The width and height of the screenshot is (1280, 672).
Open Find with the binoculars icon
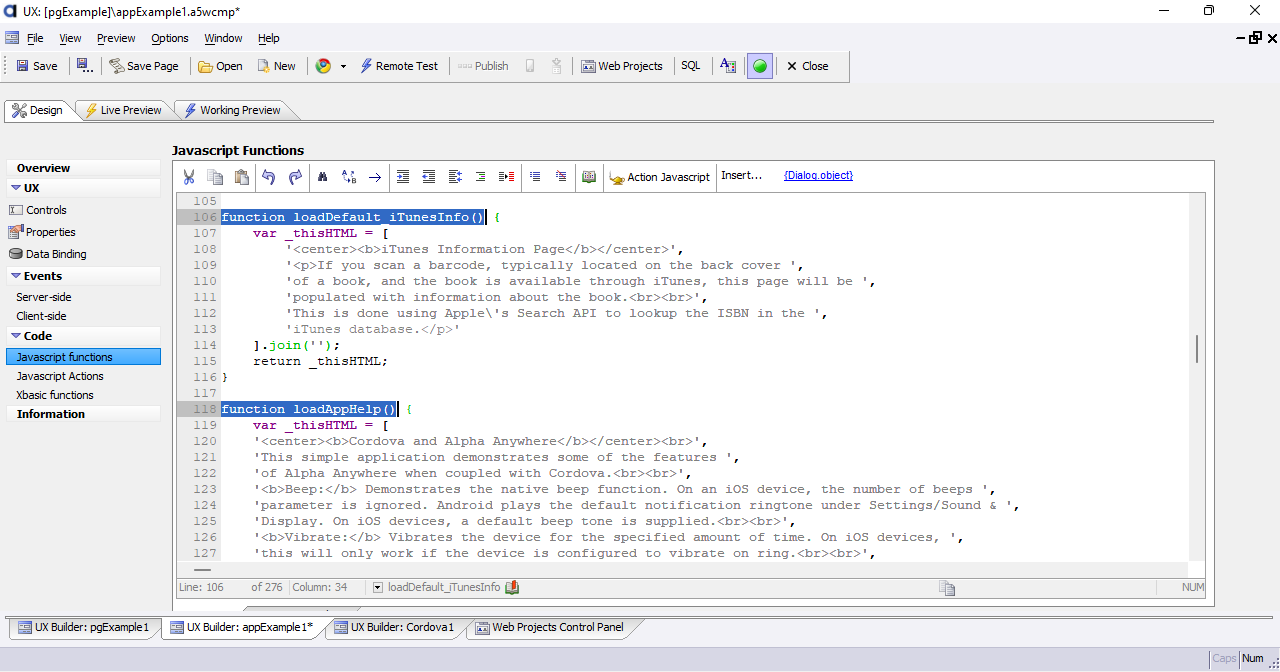pos(323,177)
